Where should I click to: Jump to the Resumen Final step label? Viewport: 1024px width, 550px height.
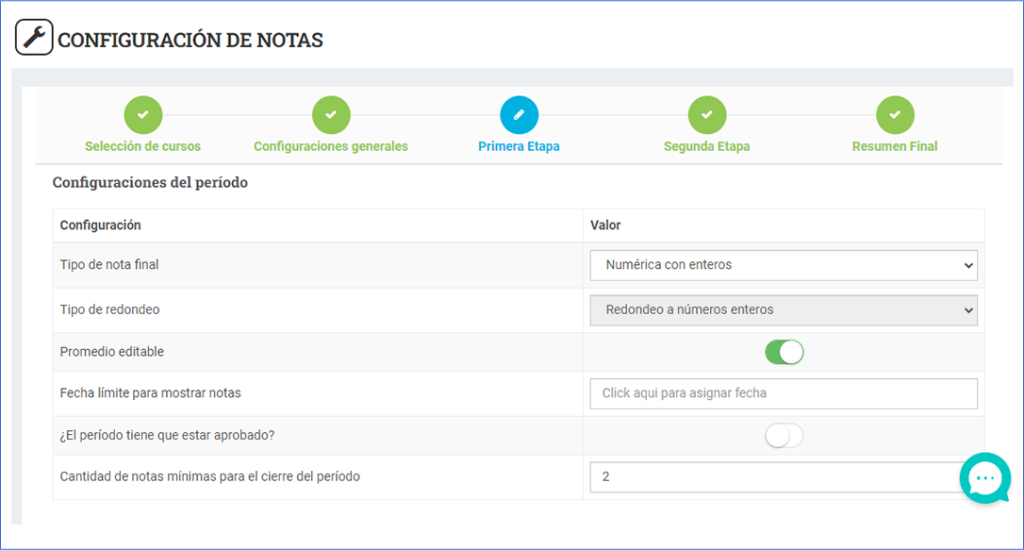pos(895,146)
